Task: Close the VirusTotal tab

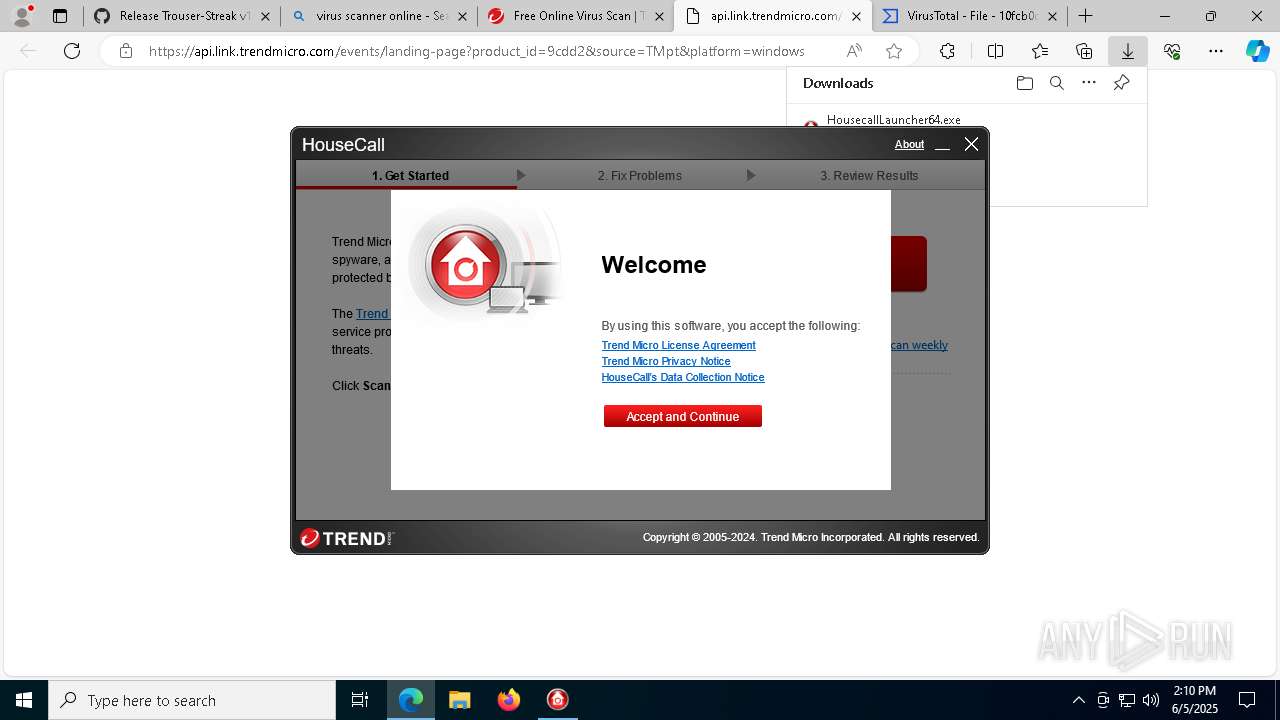Action: pos(1052,16)
